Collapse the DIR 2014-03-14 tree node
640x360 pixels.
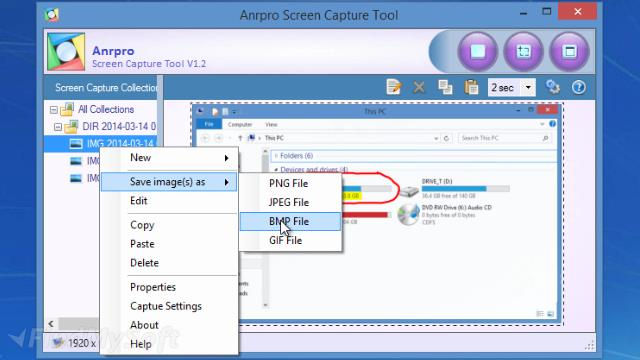pos(58,127)
